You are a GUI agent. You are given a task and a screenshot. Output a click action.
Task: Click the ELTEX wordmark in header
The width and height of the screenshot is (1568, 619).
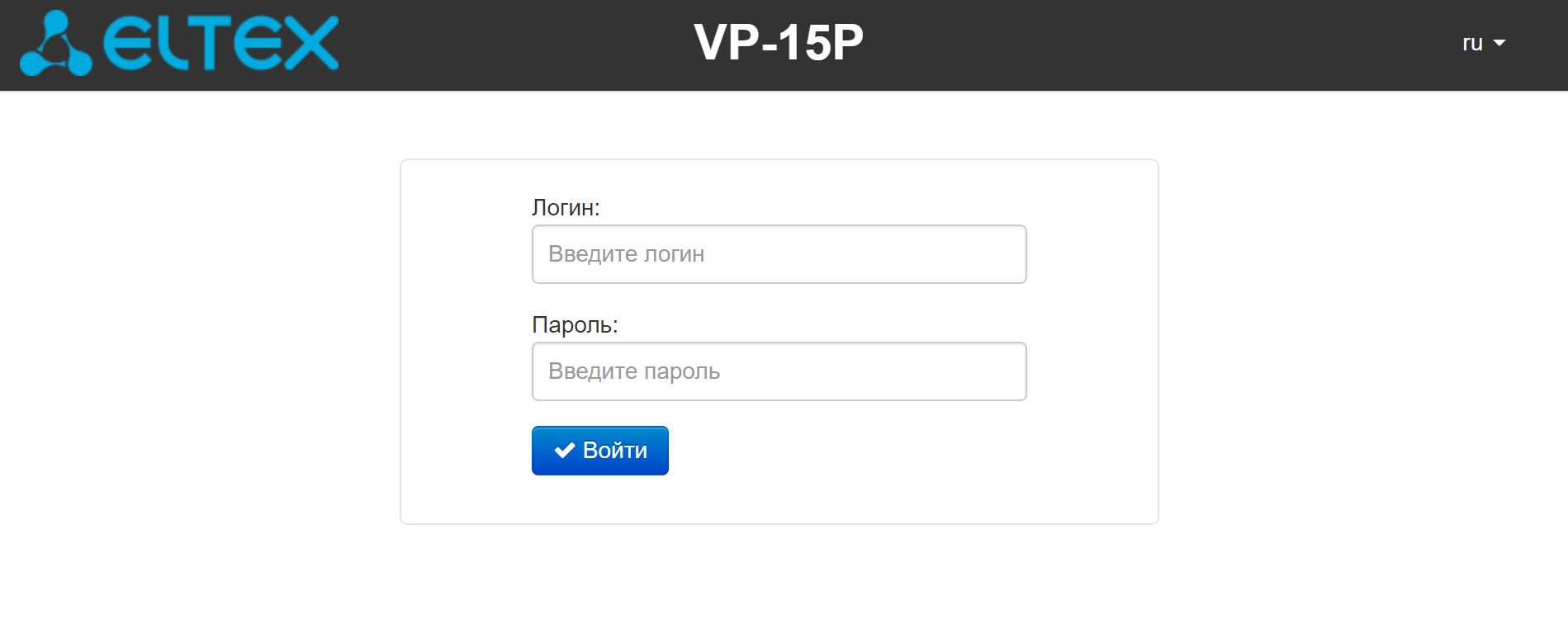pos(221,43)
